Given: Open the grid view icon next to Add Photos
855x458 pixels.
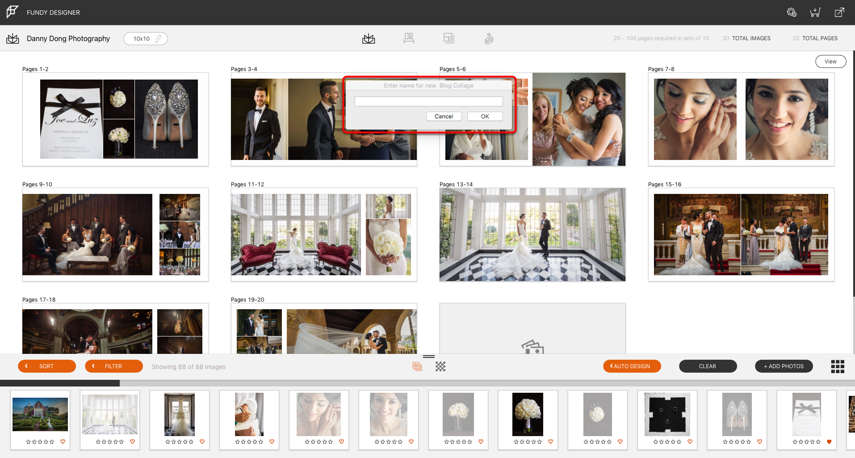Looking at the screenshot, I should [x=838, y=366].
